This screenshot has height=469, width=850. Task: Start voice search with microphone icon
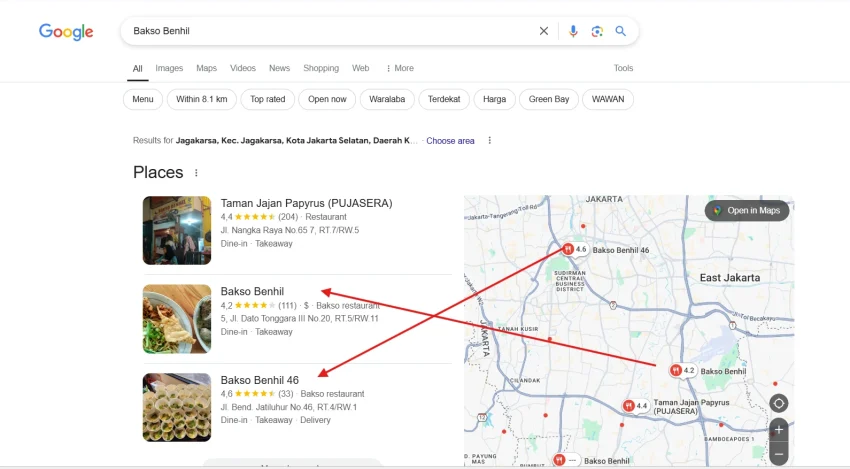573,31
